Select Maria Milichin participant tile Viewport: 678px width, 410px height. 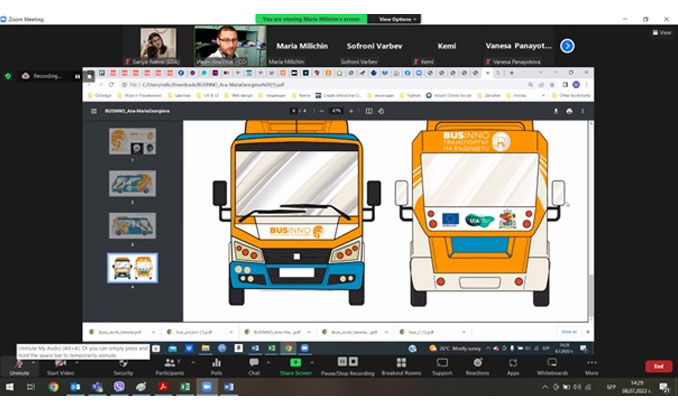tap(302, 46)
